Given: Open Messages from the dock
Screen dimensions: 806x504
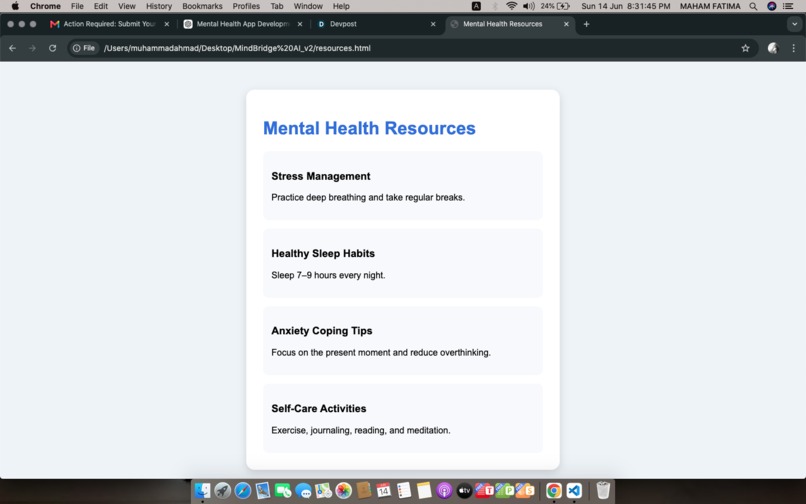Looking at the screenshot, I should point(303,491).
